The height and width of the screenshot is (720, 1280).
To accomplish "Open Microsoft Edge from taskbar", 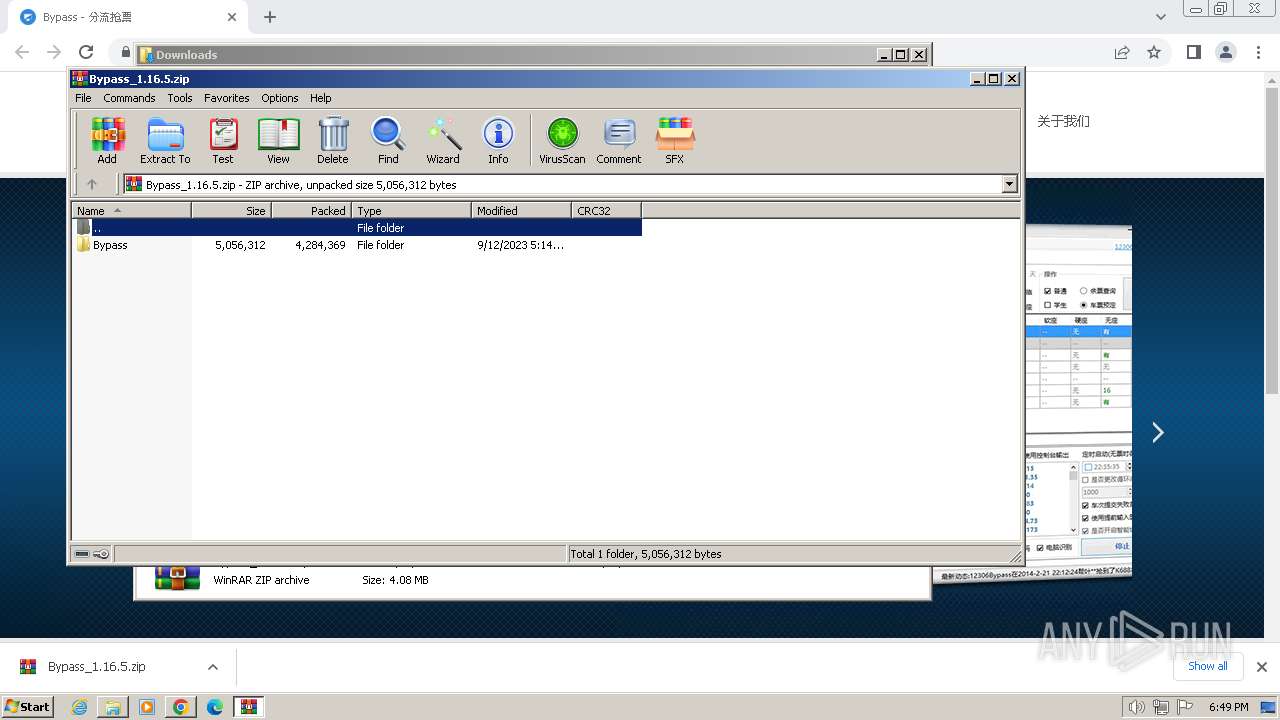I will (215, 707).
